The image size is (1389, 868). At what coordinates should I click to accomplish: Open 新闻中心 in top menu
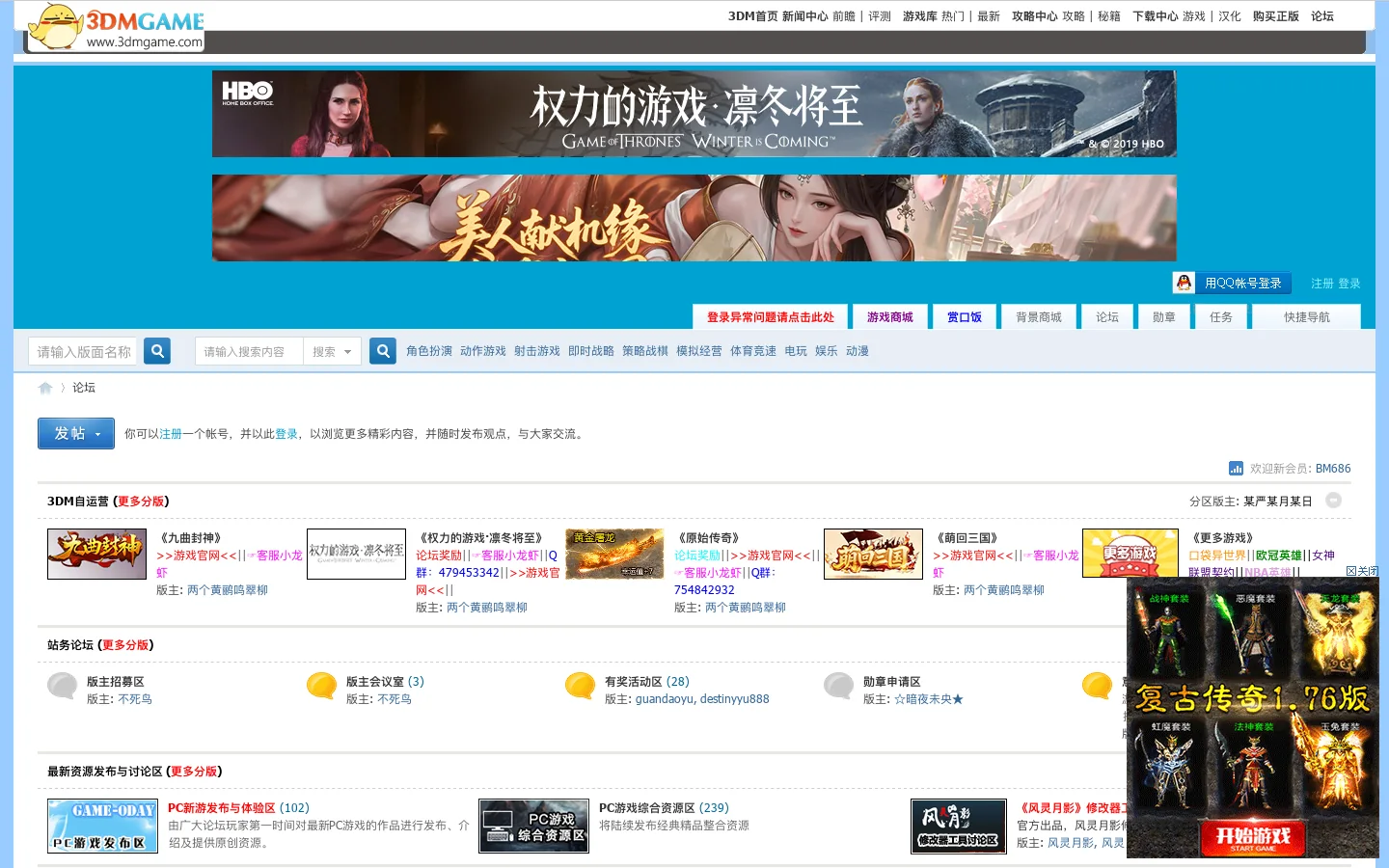coord(804,16)
